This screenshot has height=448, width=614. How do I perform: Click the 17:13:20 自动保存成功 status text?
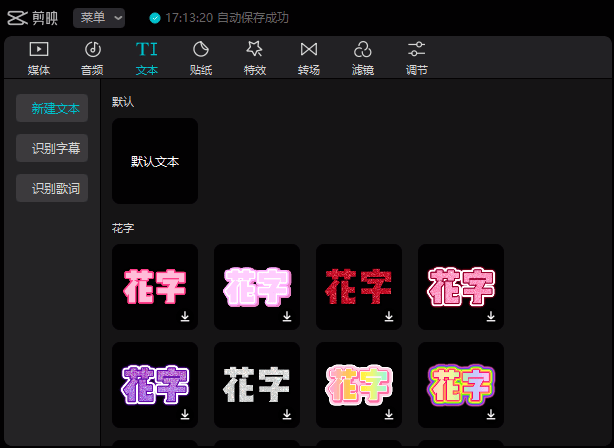click(227, 18)
